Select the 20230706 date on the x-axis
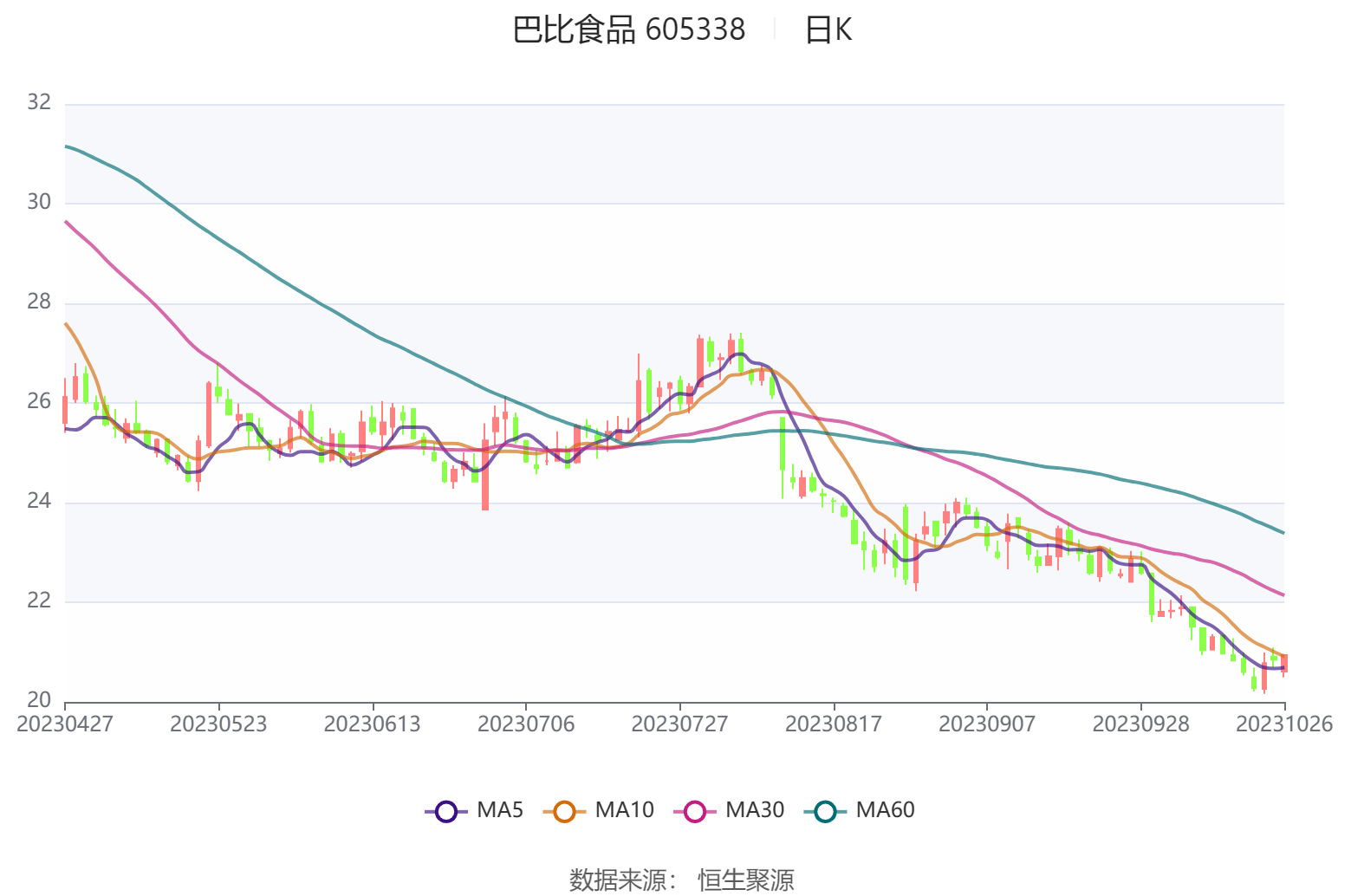The height and width of the screenshot is (896, 1364). (526, 724)
